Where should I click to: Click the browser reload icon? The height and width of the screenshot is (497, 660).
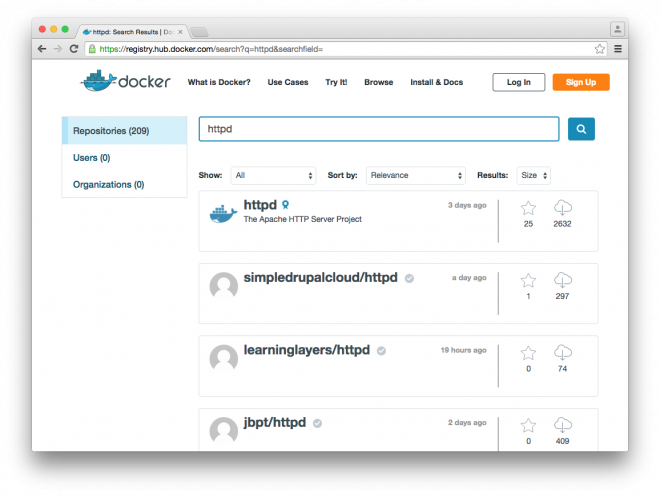click(x=74, y=48)
